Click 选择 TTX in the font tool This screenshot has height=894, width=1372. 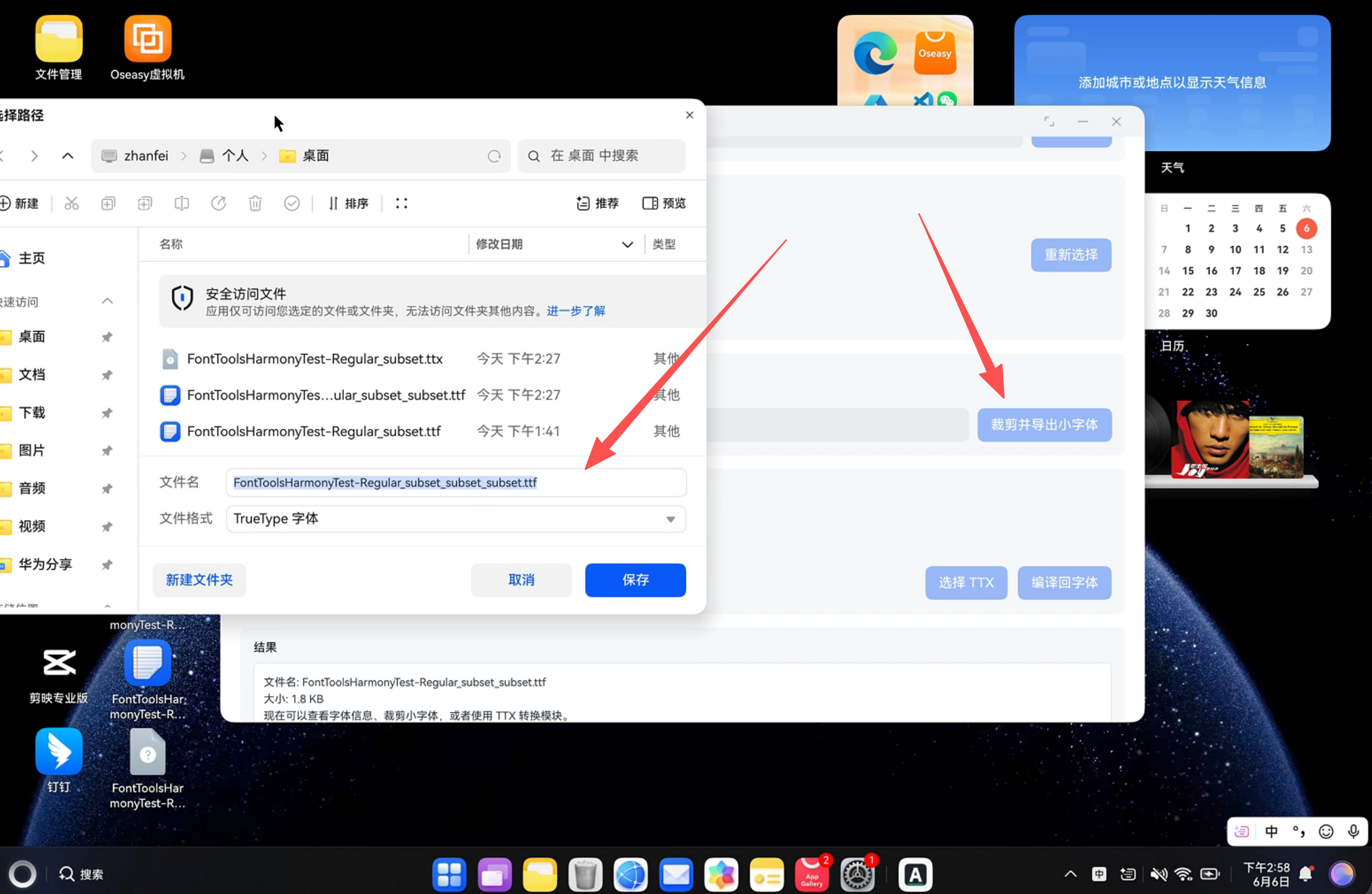click(966, 582)
